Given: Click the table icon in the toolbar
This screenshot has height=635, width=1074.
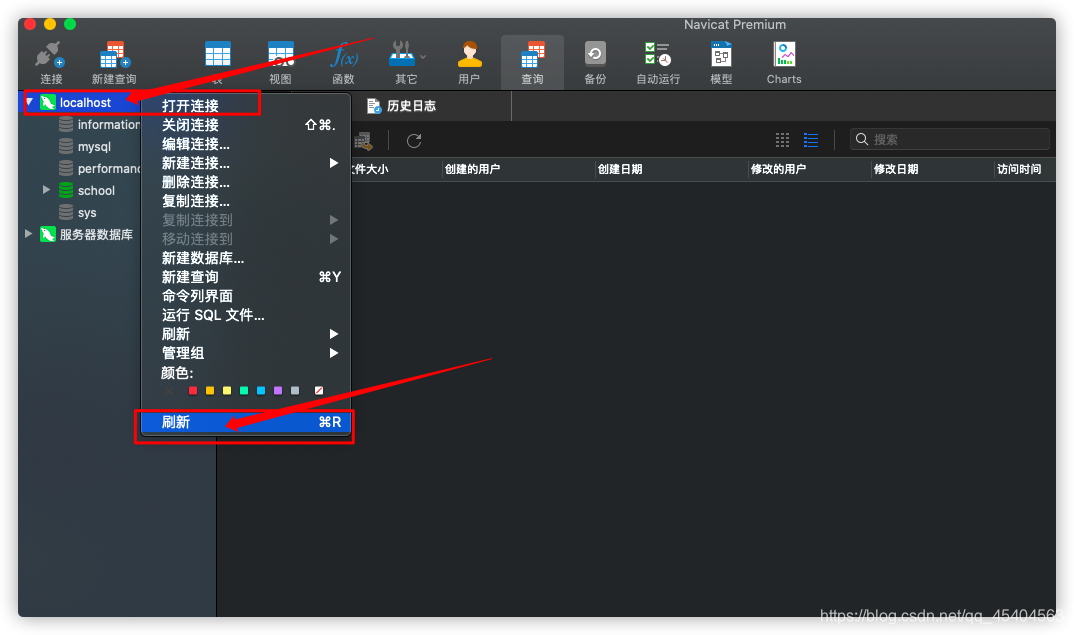Looking at the screenshot, I should (x=218, y=55).
